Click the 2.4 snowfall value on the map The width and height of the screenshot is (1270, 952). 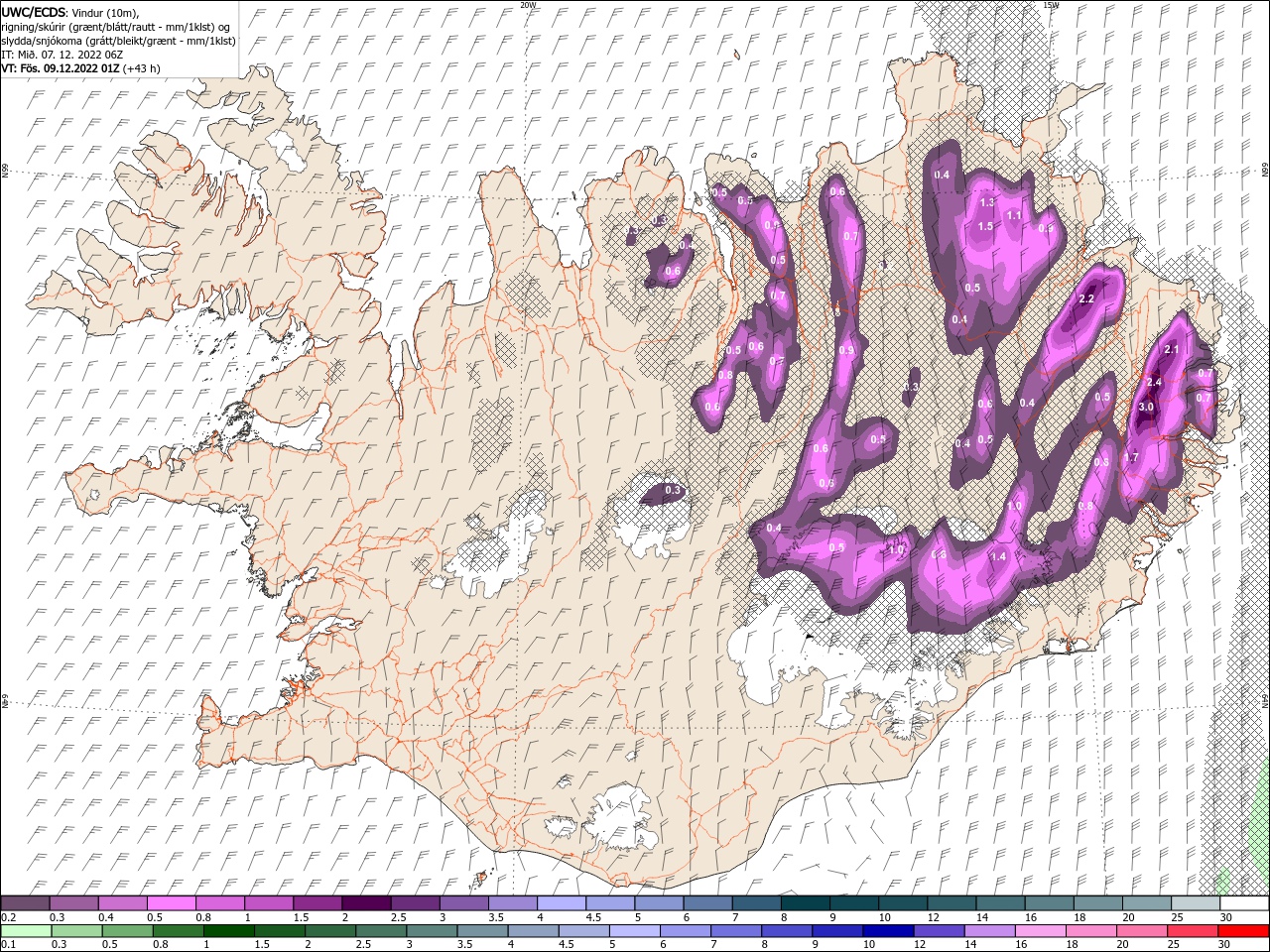[x=1153, y=382]
